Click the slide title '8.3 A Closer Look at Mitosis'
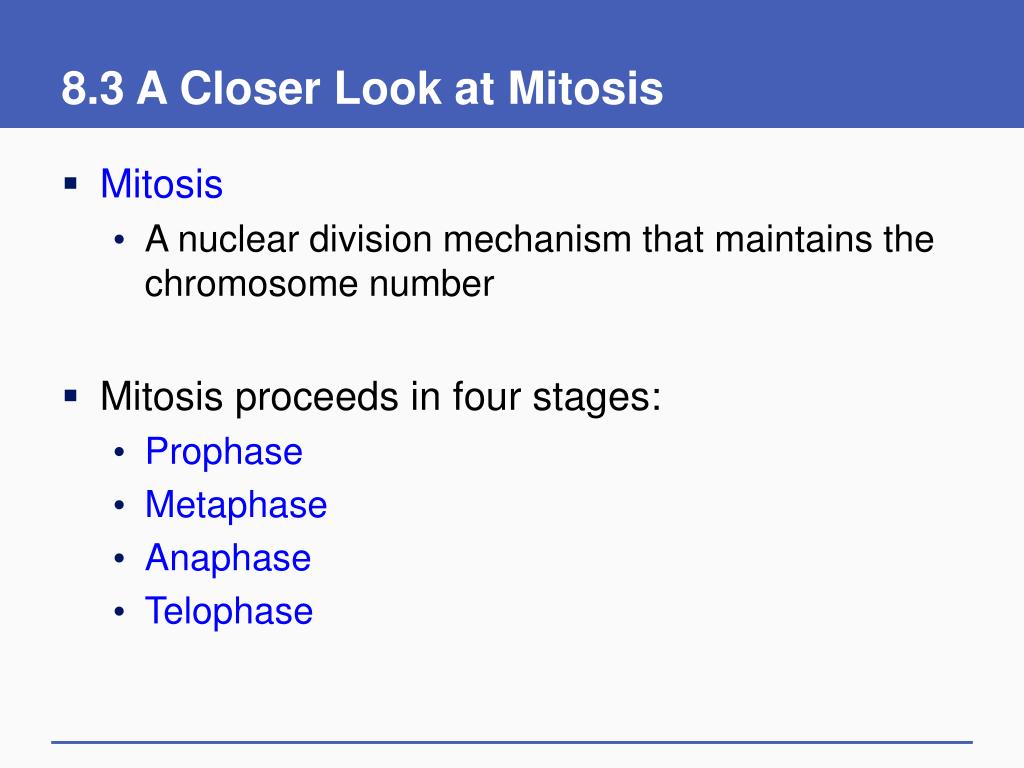Viewport: 1024px width, 768px height. 362,88
